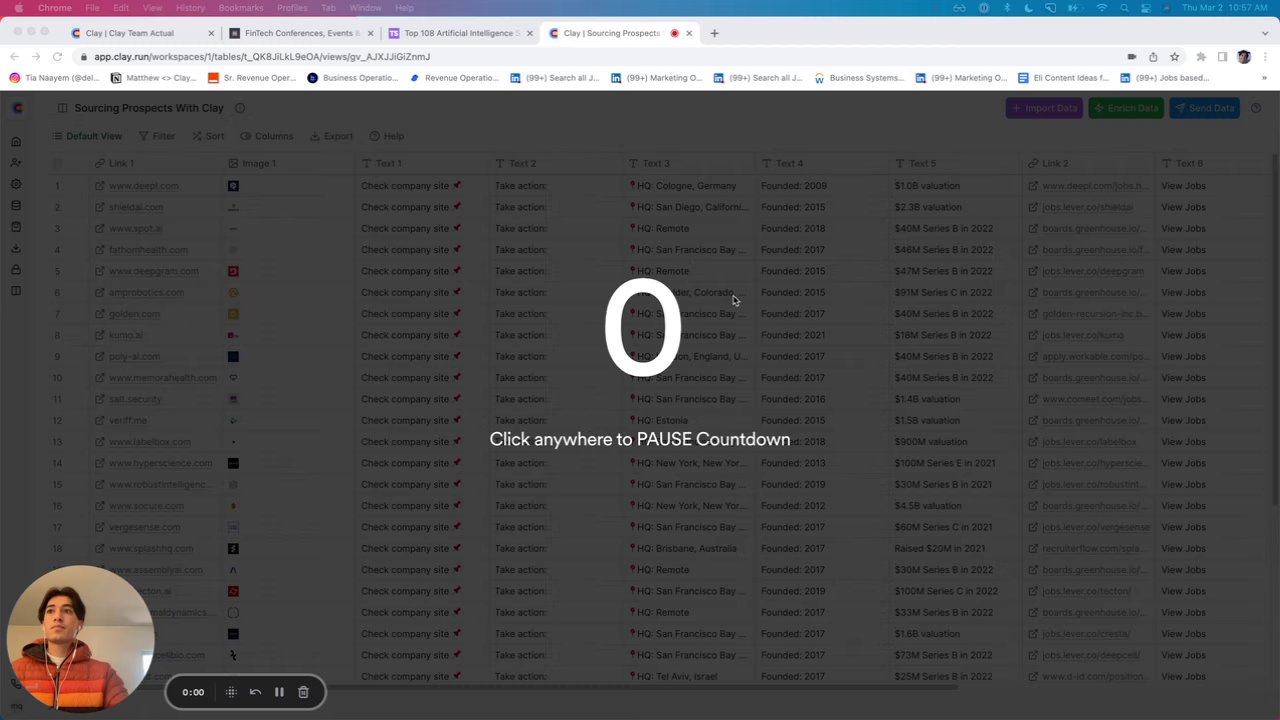
Task: Click the Export button
Action: coord(331,136)
